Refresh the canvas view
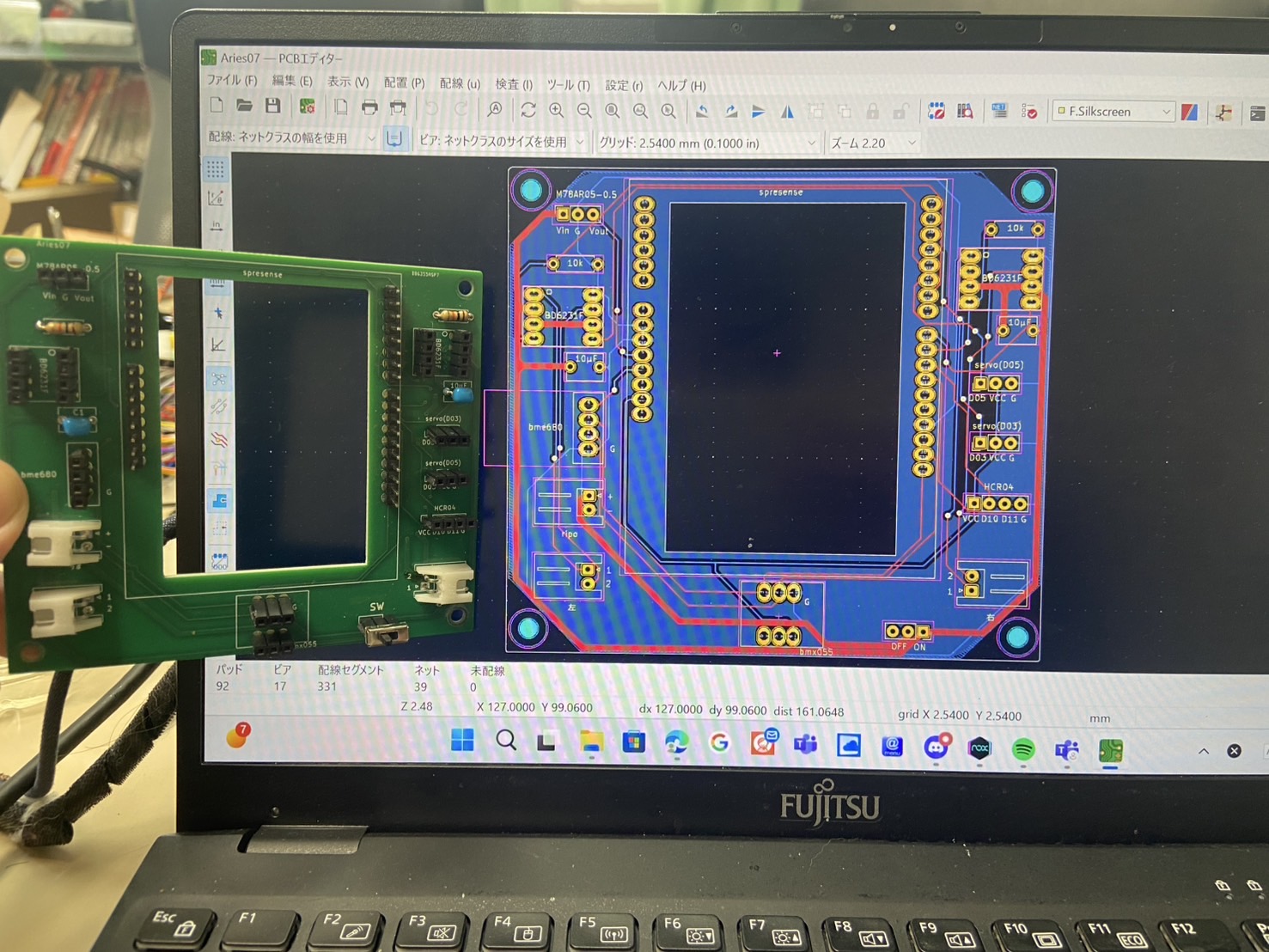Screen dimensions: 1269x952 point(528,110)
